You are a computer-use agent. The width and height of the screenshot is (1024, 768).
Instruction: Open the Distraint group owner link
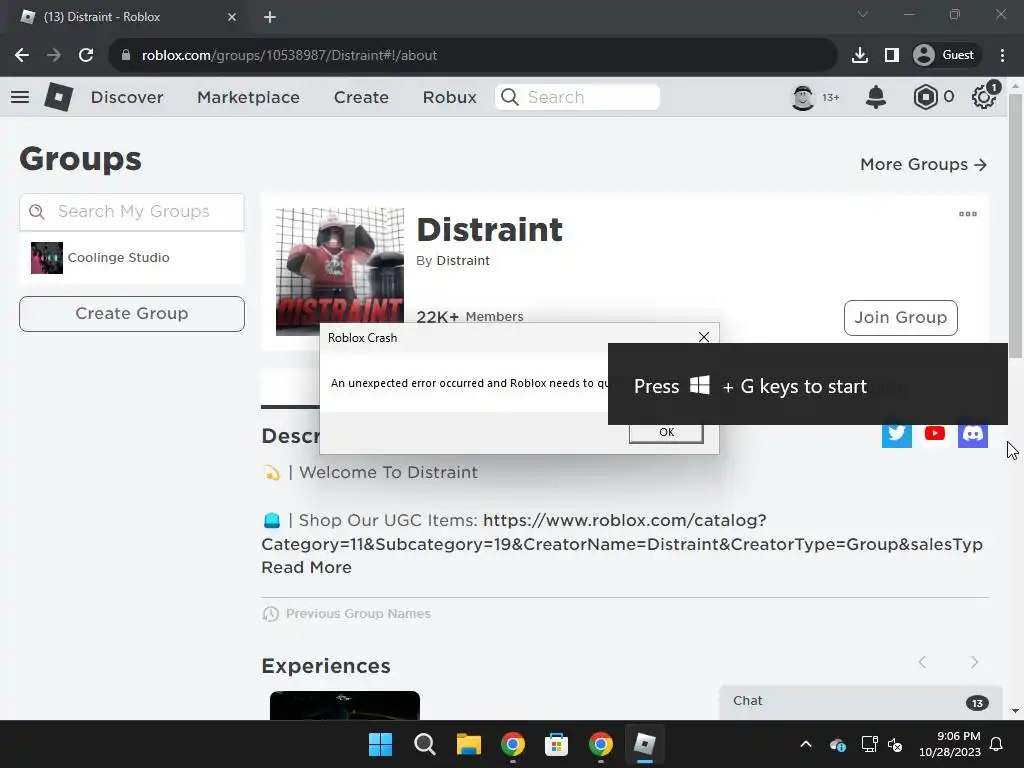coord(463,261)
